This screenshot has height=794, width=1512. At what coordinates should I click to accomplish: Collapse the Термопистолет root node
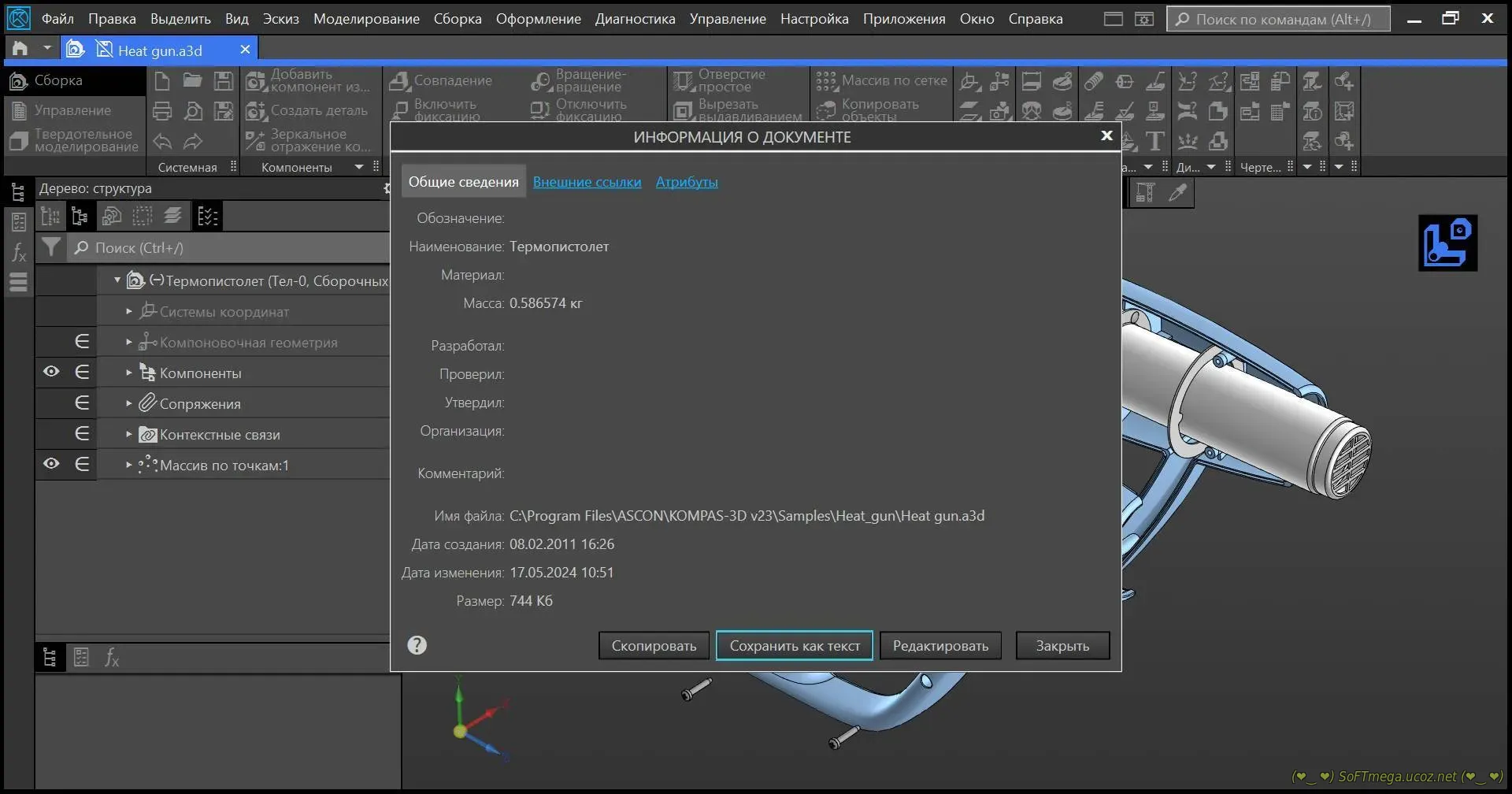tap(117, 280)
